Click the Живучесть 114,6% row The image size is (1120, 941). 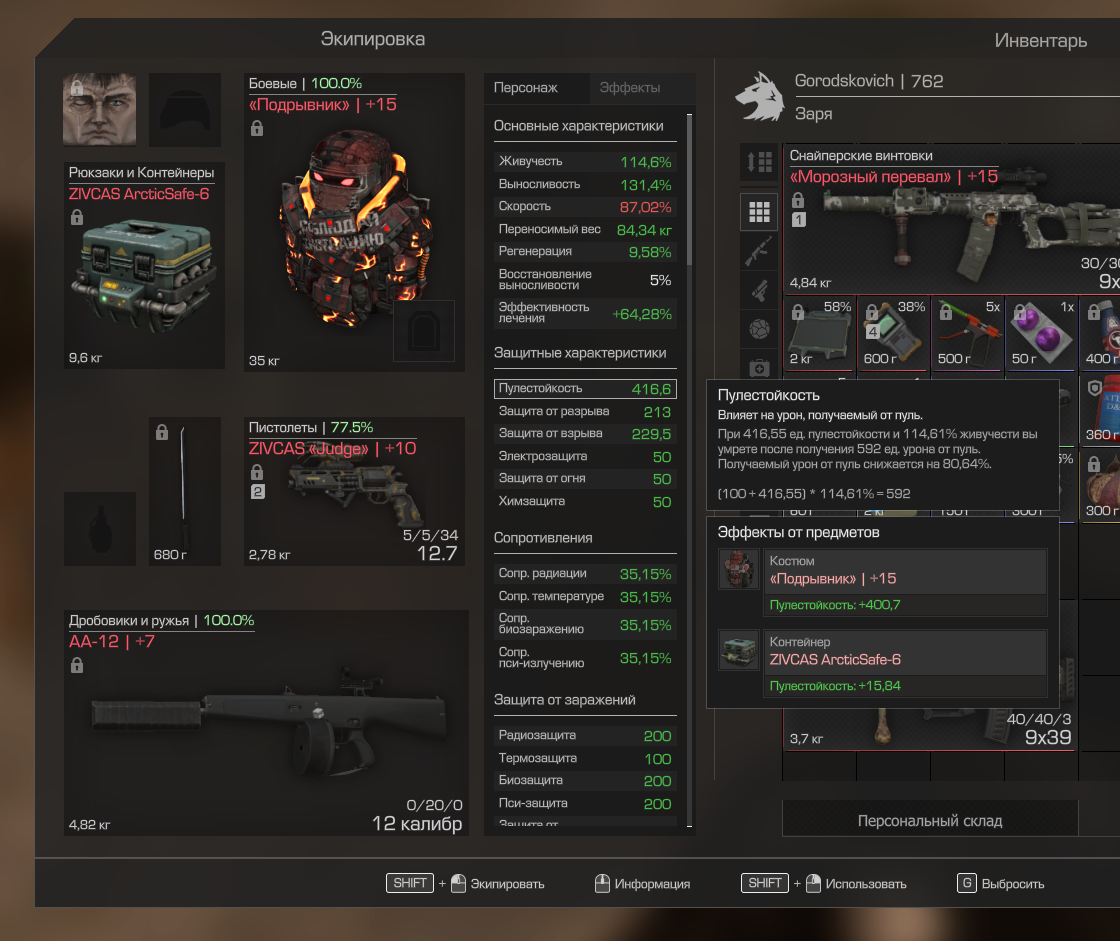[585, 161]
